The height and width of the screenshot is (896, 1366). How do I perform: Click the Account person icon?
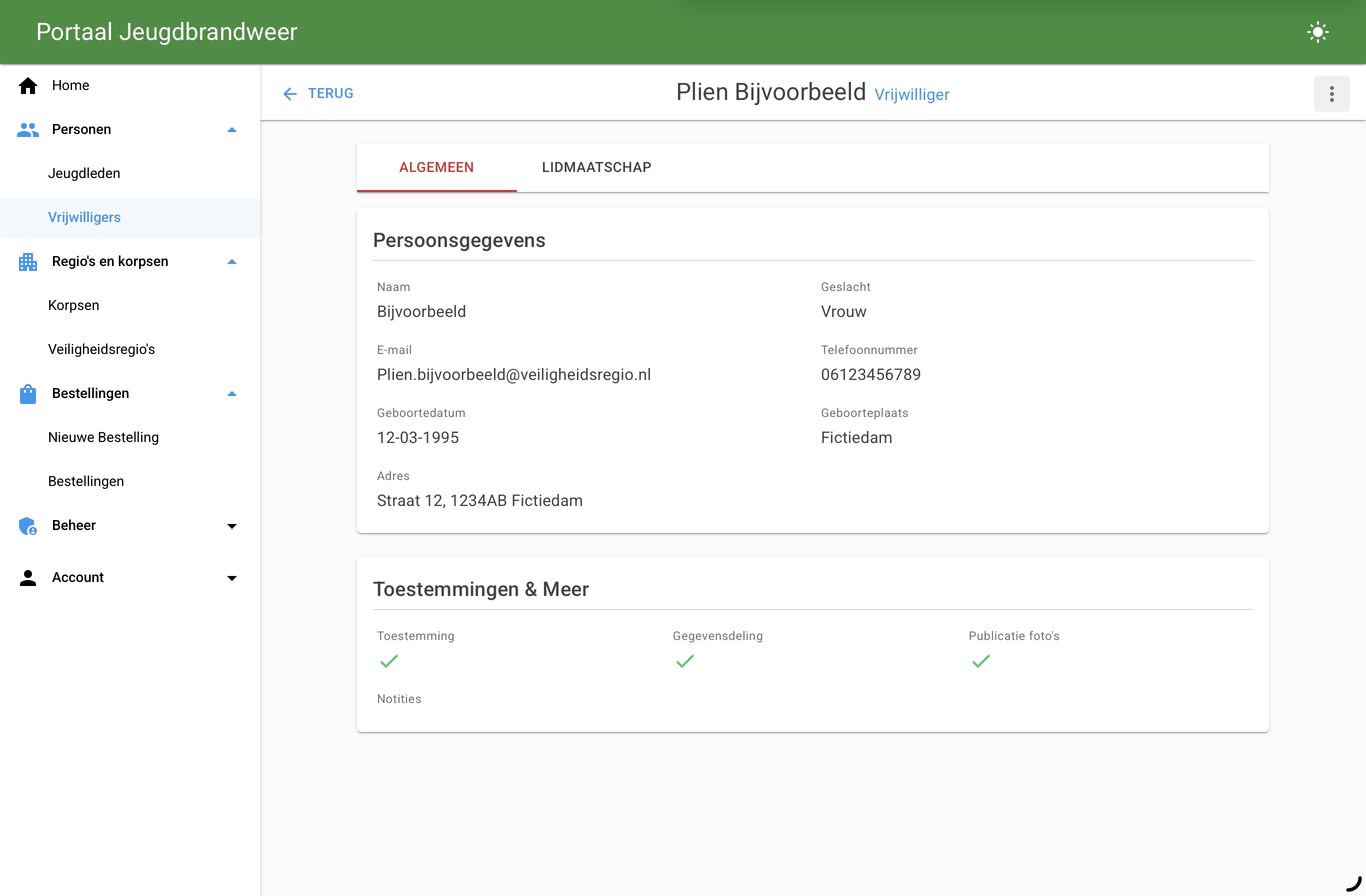tap(27, 577)
